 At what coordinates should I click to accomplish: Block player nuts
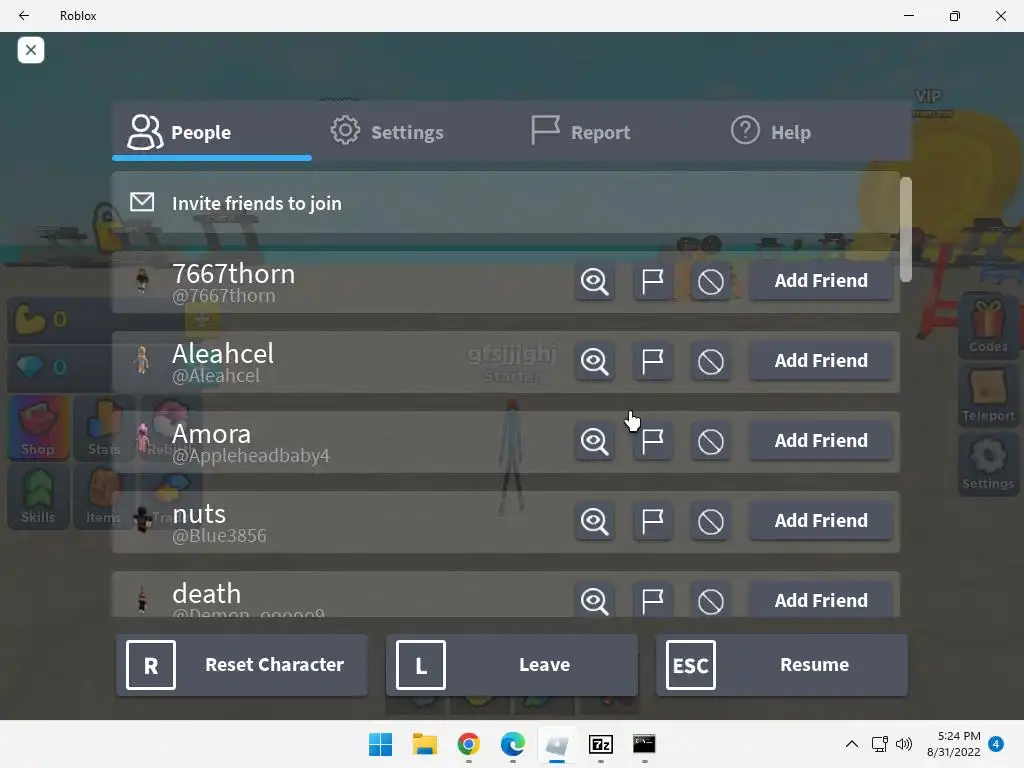coord(711,521)
